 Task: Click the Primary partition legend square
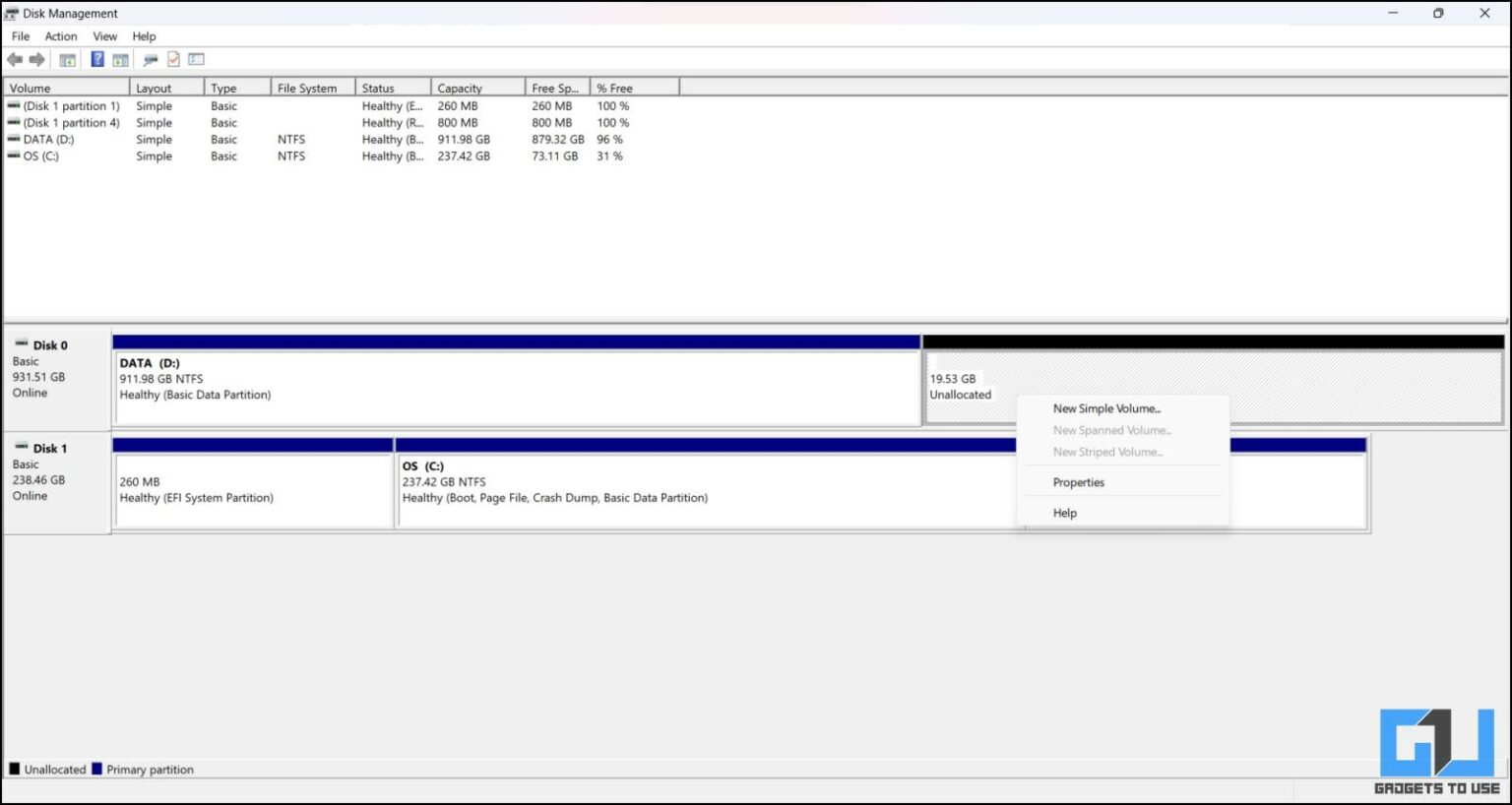96,769
